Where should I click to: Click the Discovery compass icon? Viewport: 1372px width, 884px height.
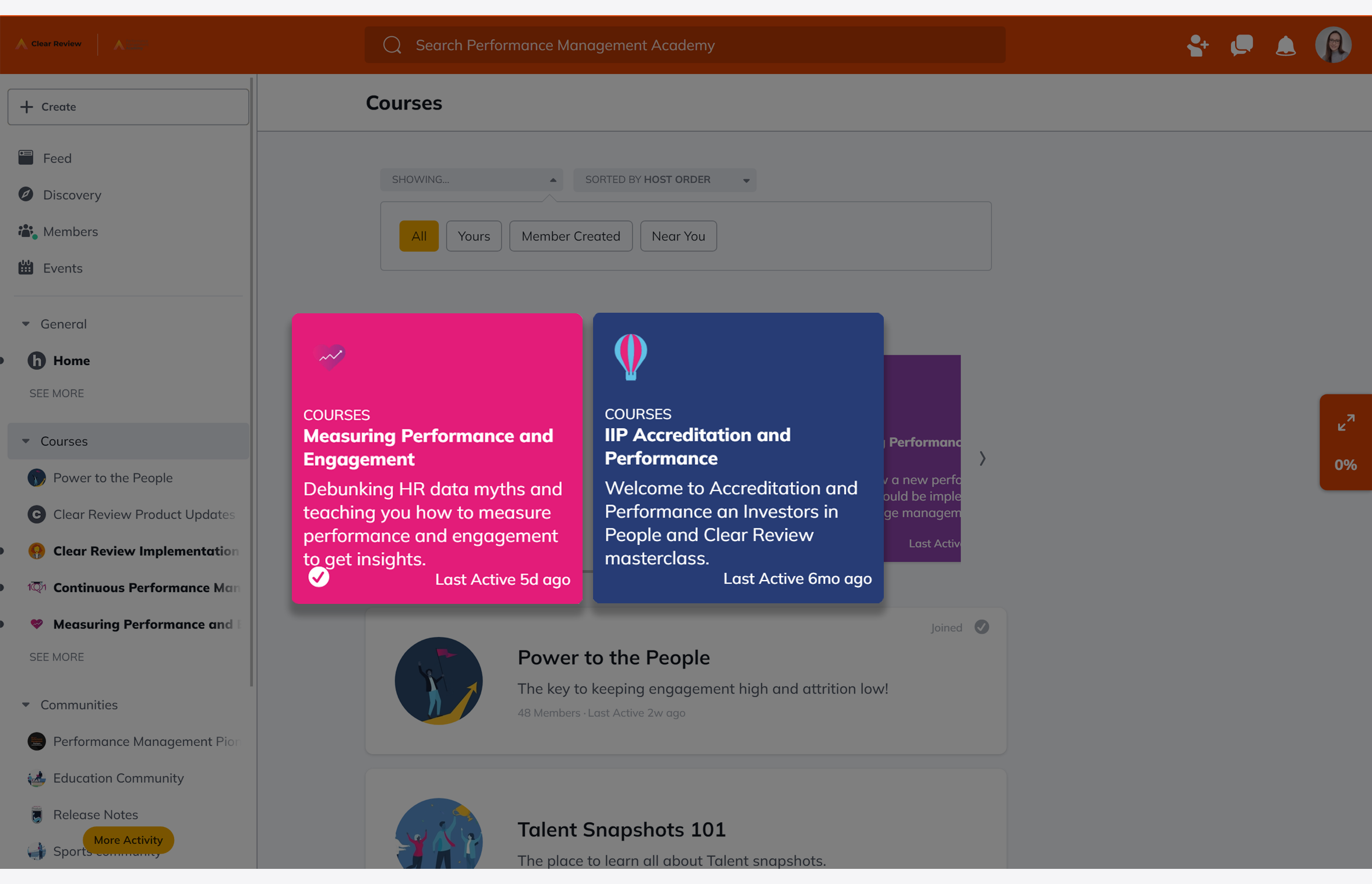click(x=26, y=194)
